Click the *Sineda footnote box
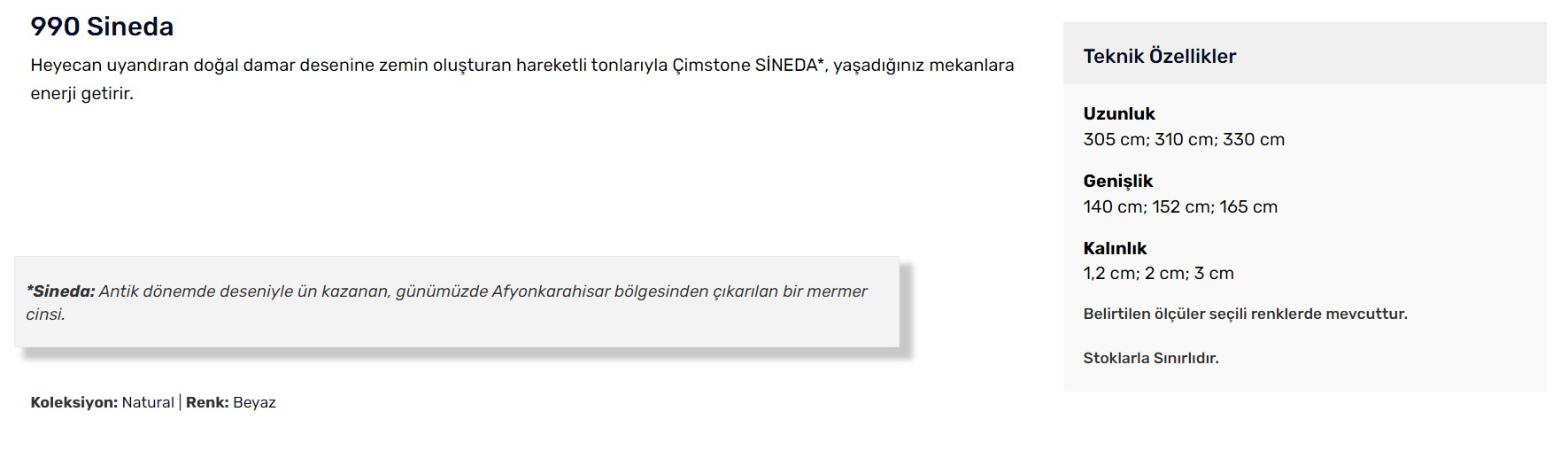The image size is (1568, 466). click(x=457, y=302)
